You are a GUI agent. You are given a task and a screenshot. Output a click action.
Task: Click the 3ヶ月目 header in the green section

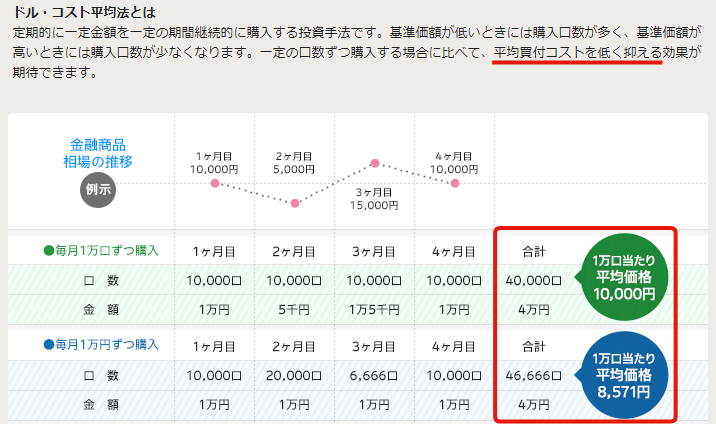click(x=374, y=251)
